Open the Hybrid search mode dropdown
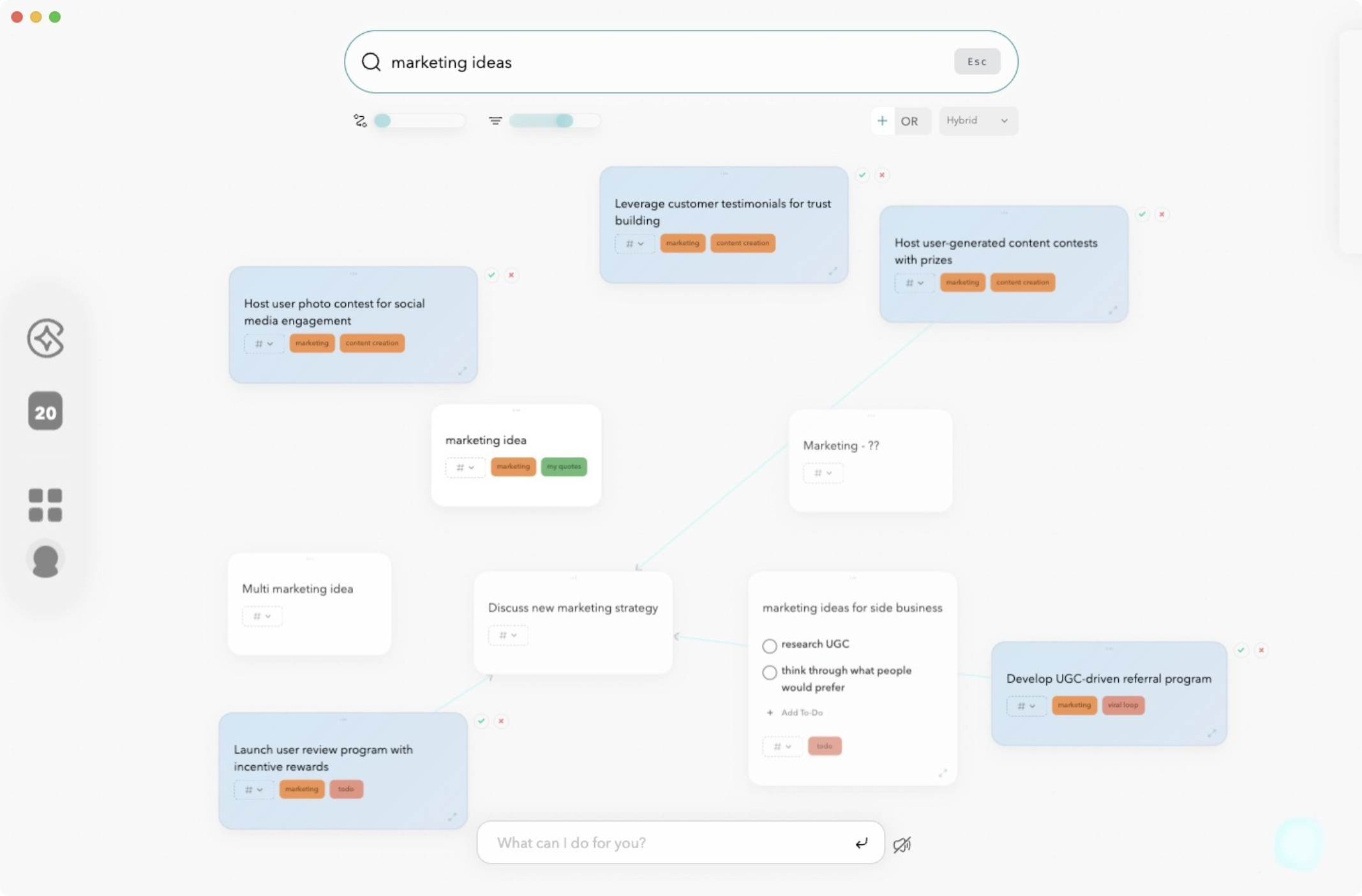 (977, 121)
